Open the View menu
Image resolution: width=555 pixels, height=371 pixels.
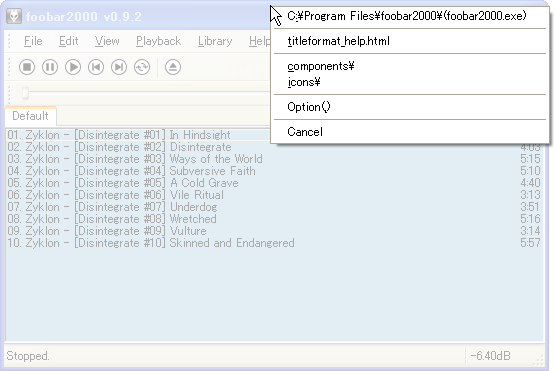pyautogui.click(x=107, y=41)
